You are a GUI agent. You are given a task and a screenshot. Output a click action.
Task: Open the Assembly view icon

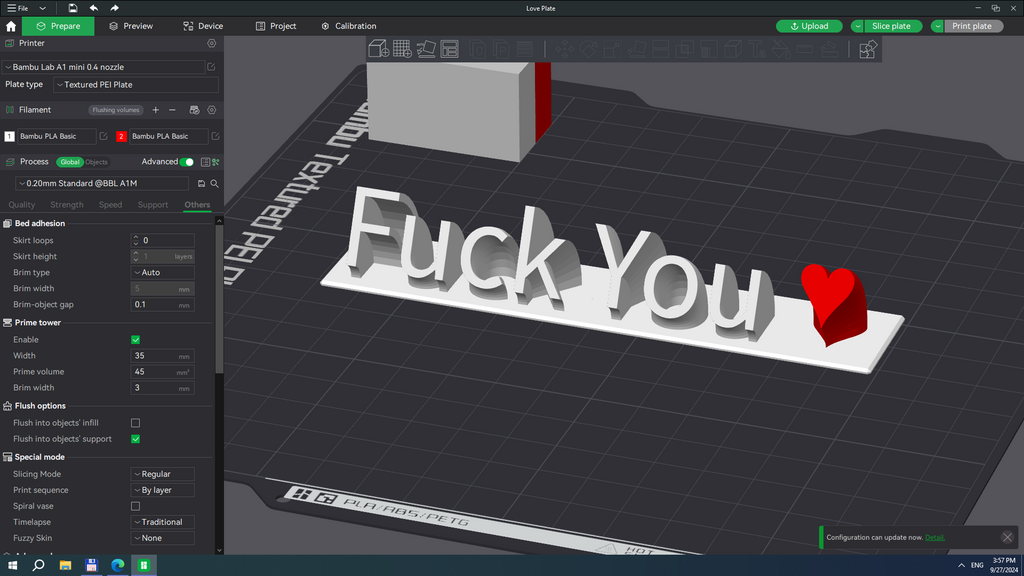[x=867, y=49]
